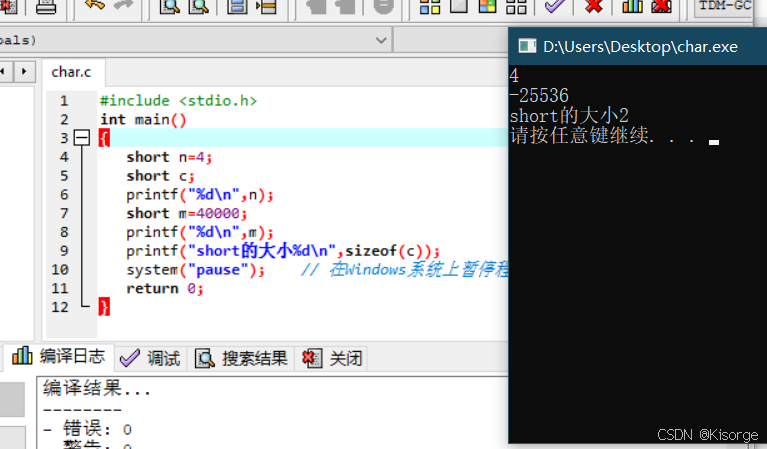Click the red opening brace on line 3
The height and width of the screenshot is (449, 767).
click(x=104, y=138)
